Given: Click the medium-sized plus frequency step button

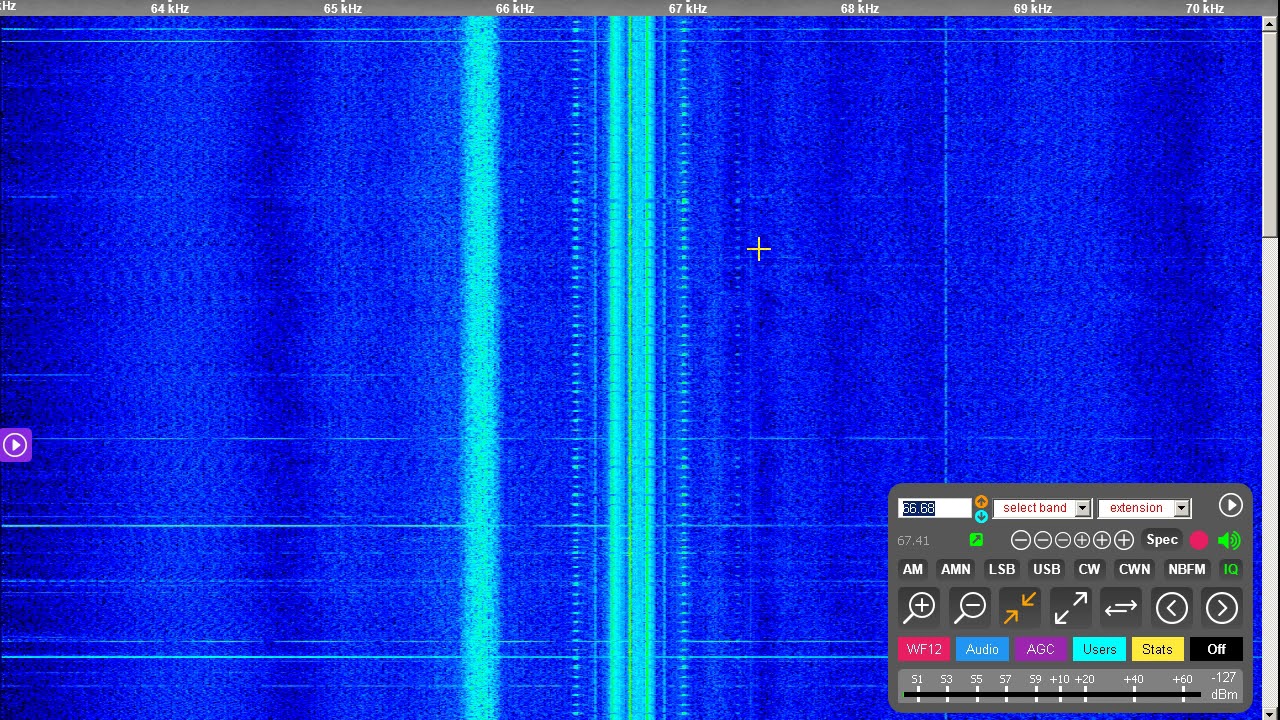Looking at the screenshot, I should pyautogui.click(x=1101, y=540).
